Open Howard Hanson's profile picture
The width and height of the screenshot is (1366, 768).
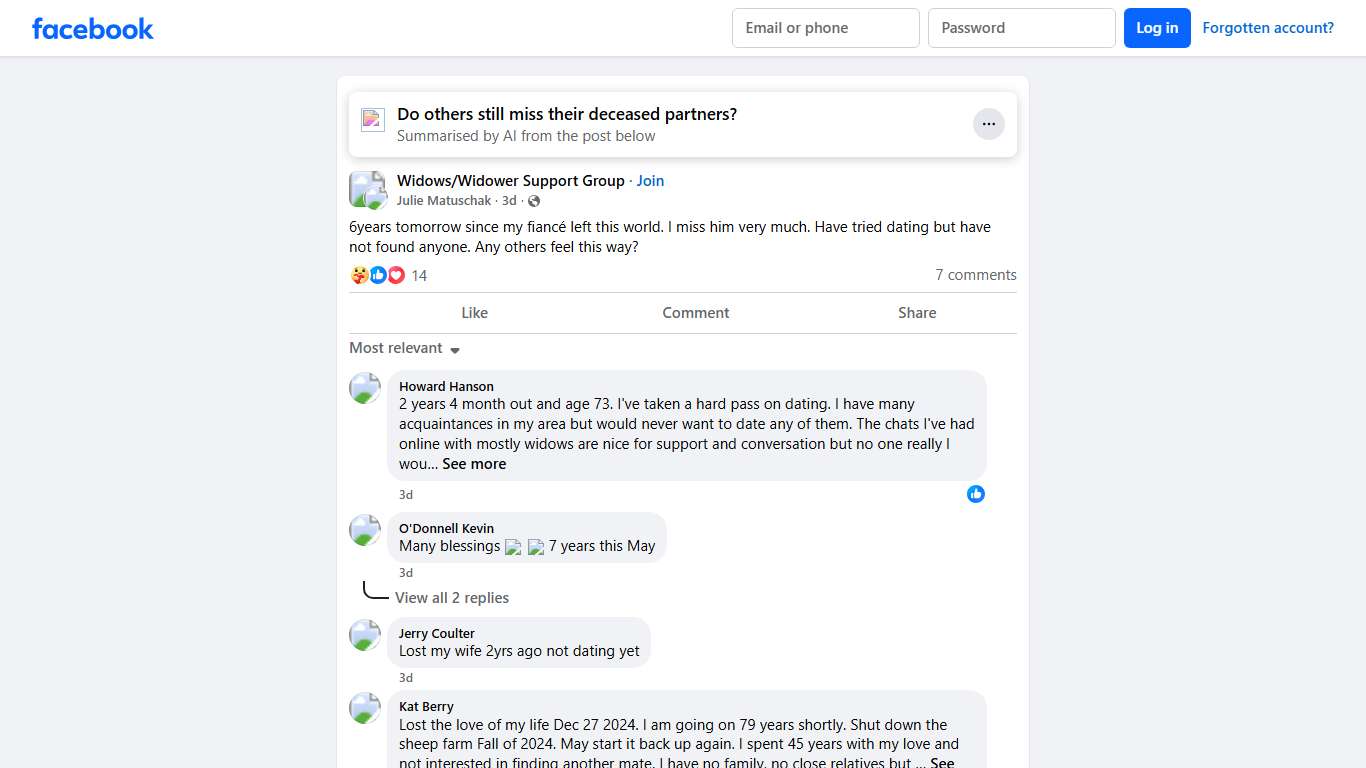coord(365,388)
